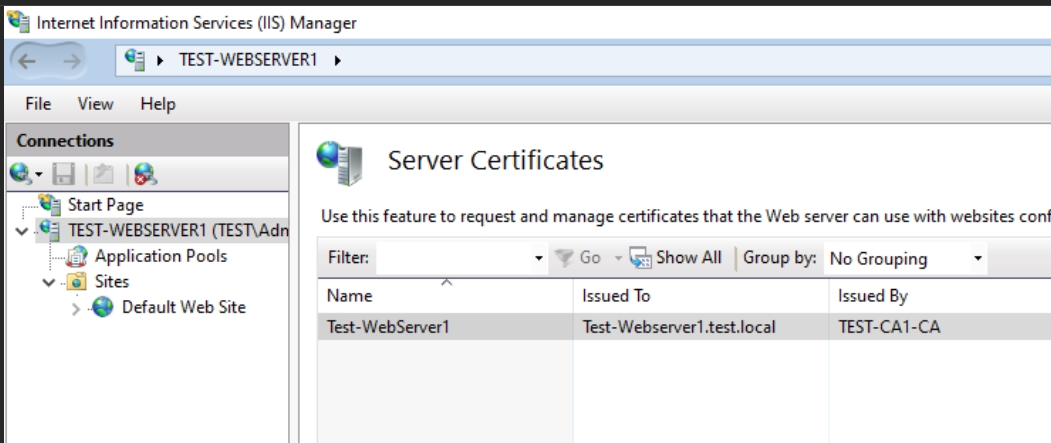This screenshot has height=443, width=1051.
Task: Open the Group by No Grouping dropdown
Action: 905,258
